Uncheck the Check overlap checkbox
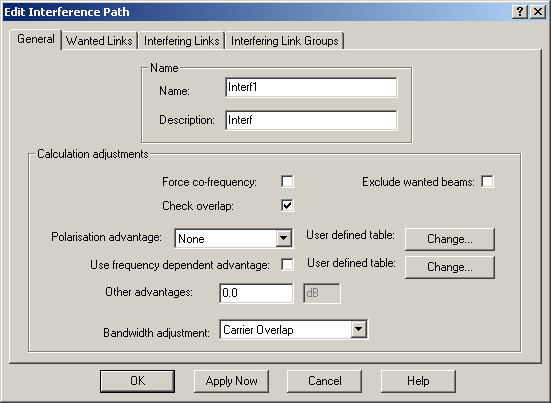Screen dimensions: 551x403 click(x=287, y=206)
